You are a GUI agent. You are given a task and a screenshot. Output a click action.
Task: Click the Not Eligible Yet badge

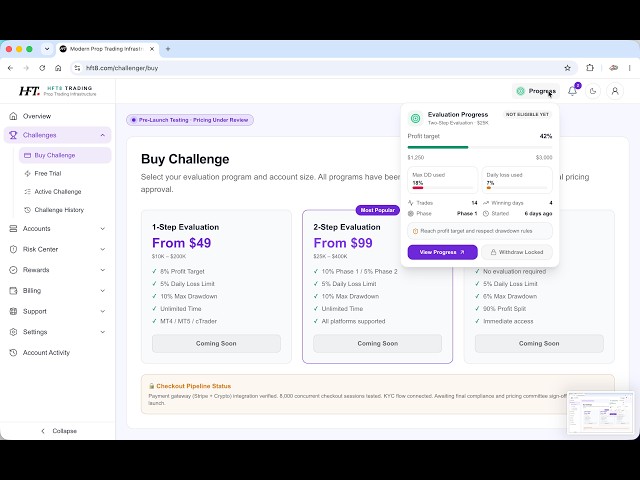click(x=527, y=115)
